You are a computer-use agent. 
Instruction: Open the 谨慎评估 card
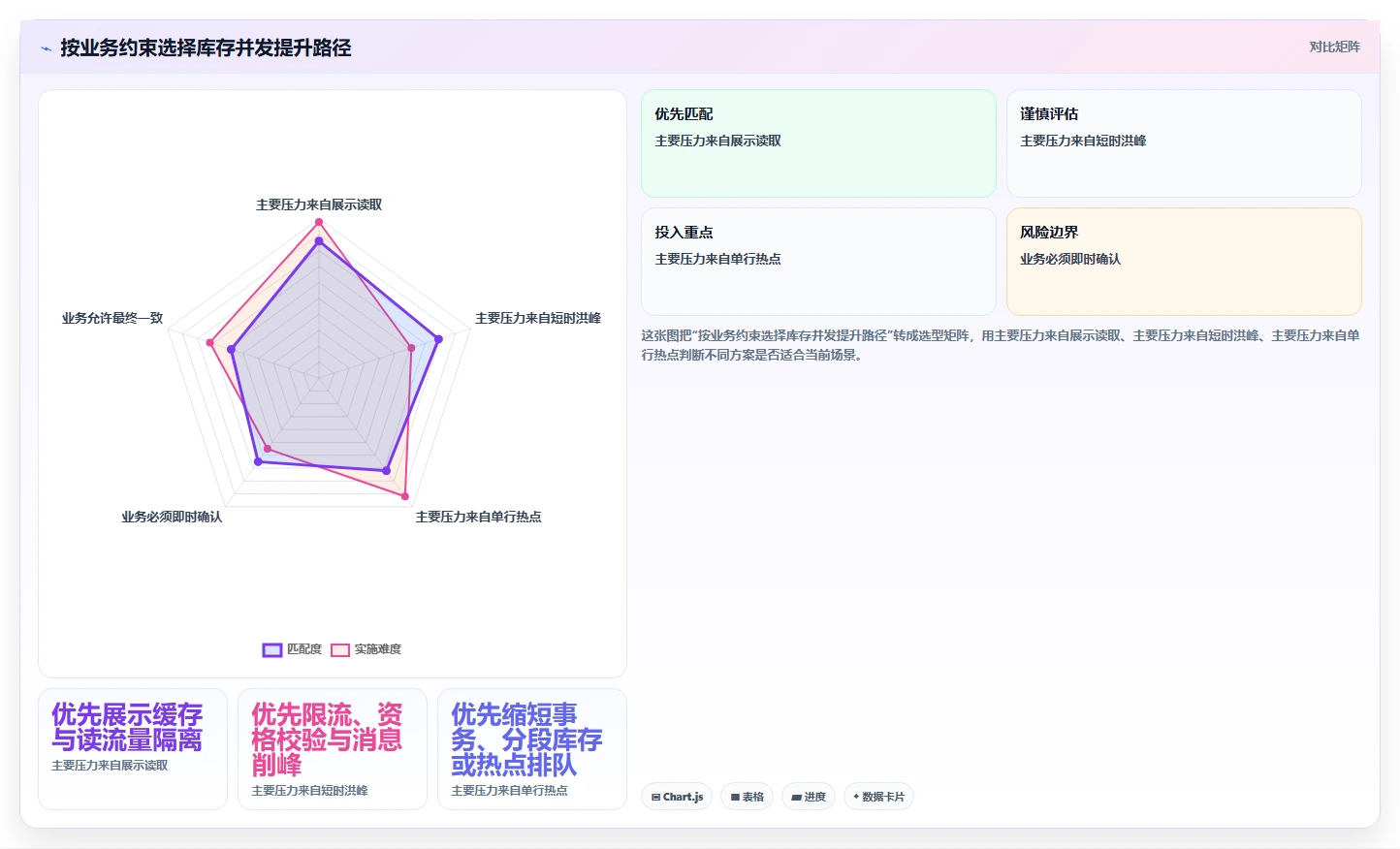click(x=1184, y=143)
